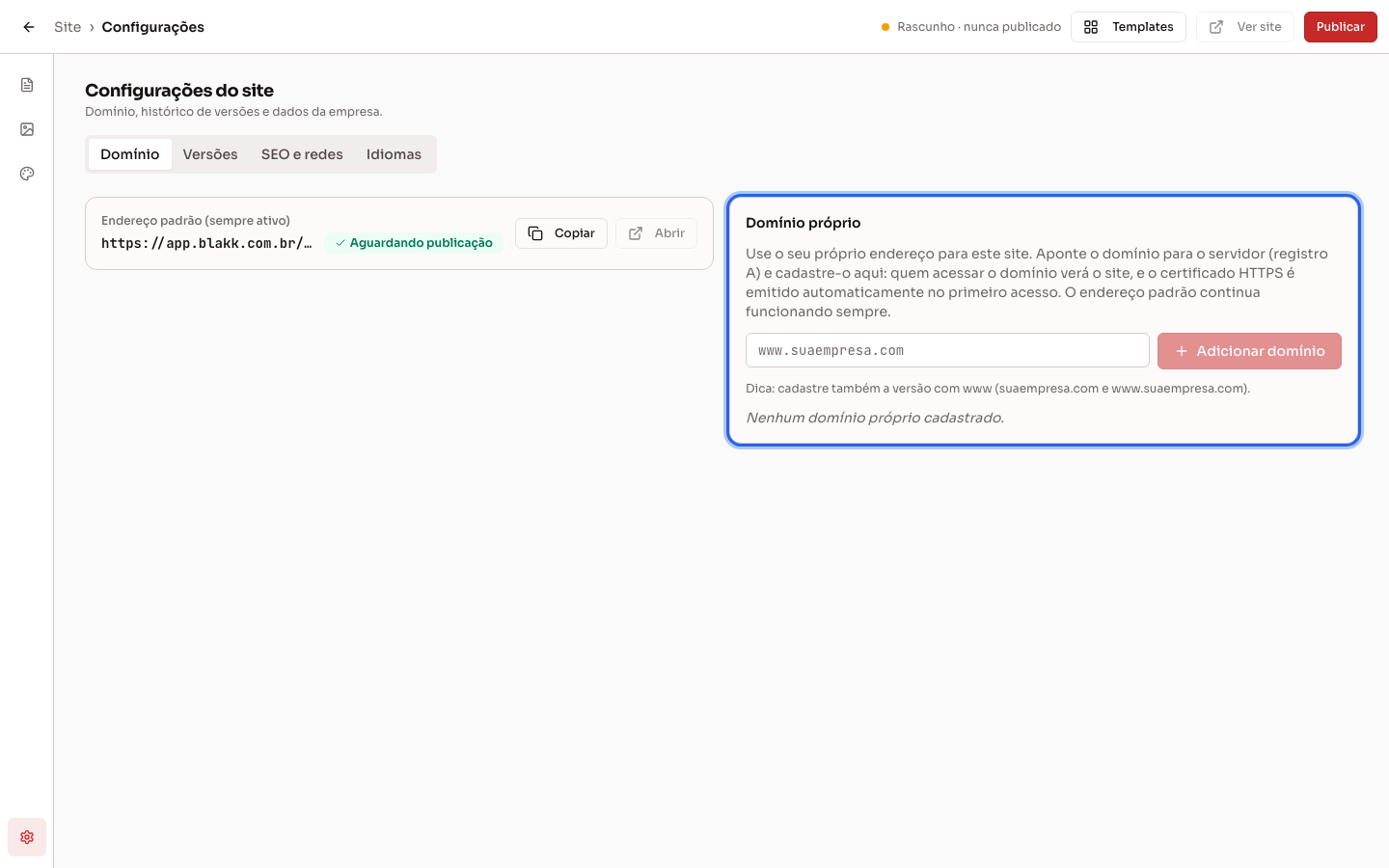Click the Site breadcrumb link
Screen dimensions: 1389x868
click(68, 27)
